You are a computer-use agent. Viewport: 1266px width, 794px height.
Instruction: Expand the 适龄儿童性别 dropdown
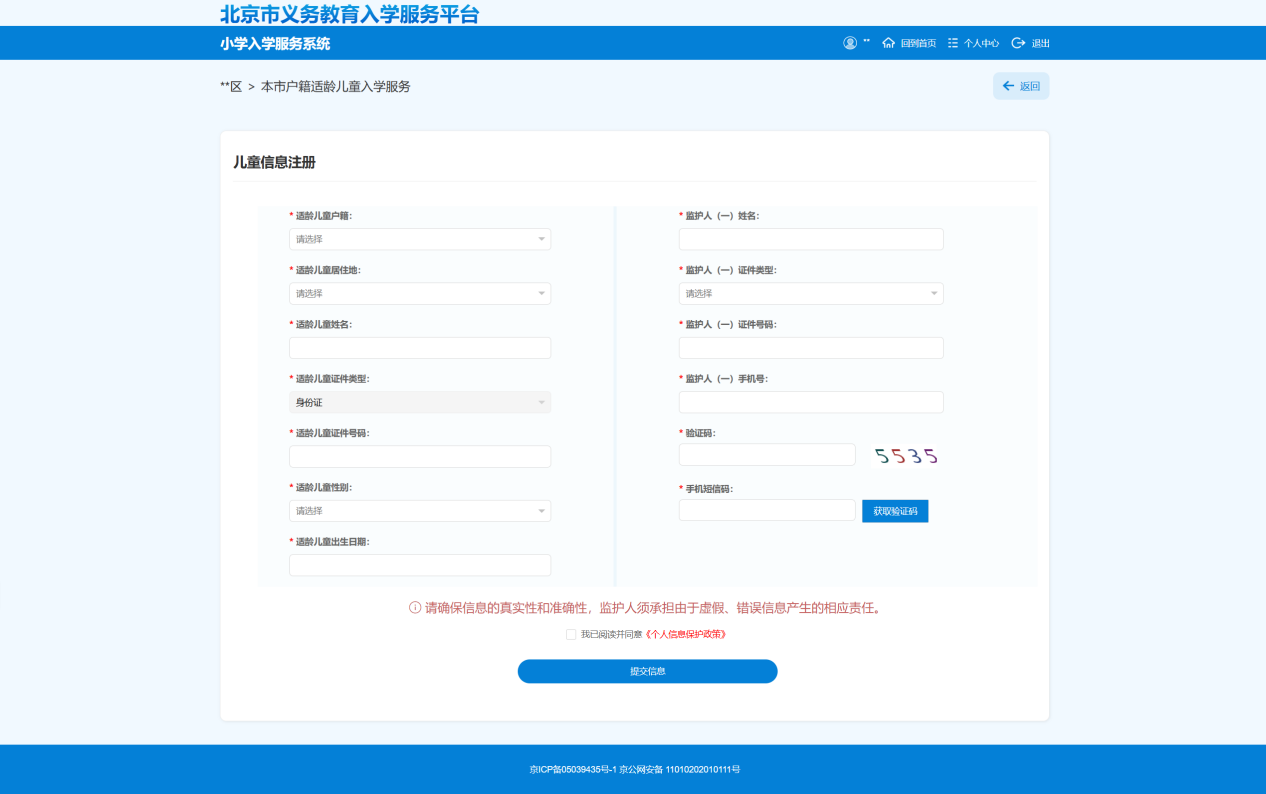coord(420,510)
